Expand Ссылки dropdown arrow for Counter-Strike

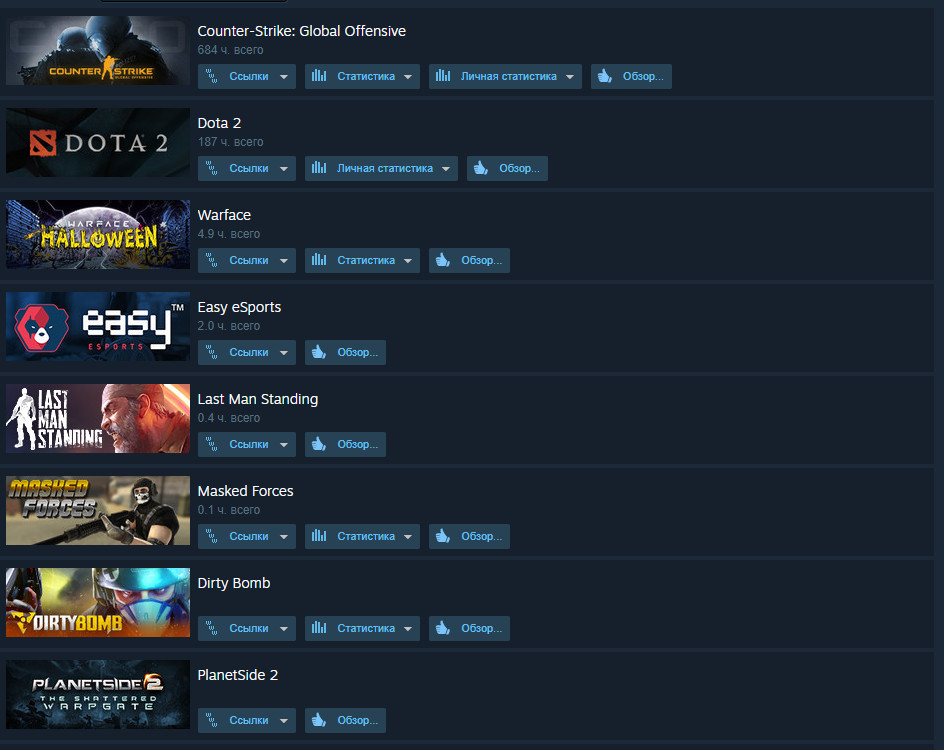[284, 76]
